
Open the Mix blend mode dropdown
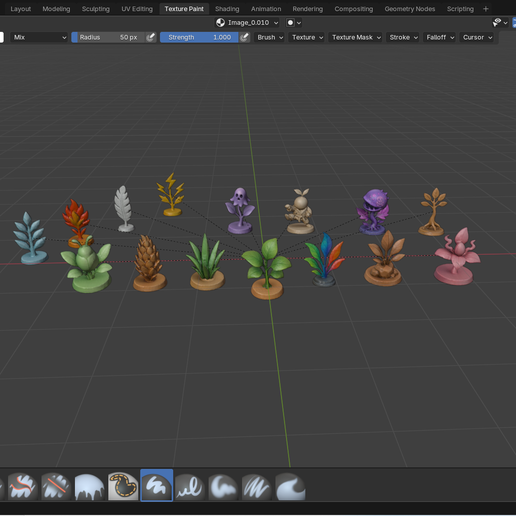[x=39, y=37]
